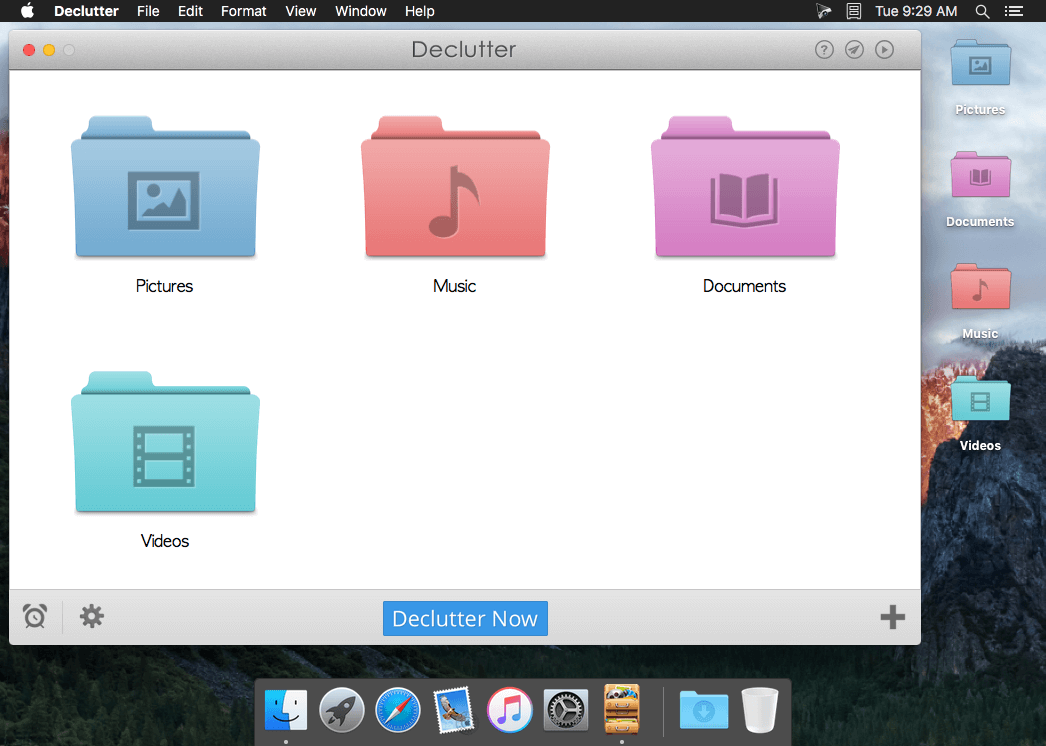Open Safari from the Dock
The height and width of the screenshot is (746, 1046).
click(x=398, y=710)
